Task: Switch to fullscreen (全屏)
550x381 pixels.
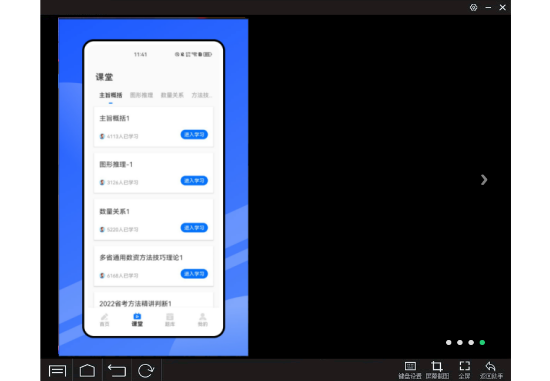Action: [464, 370]
